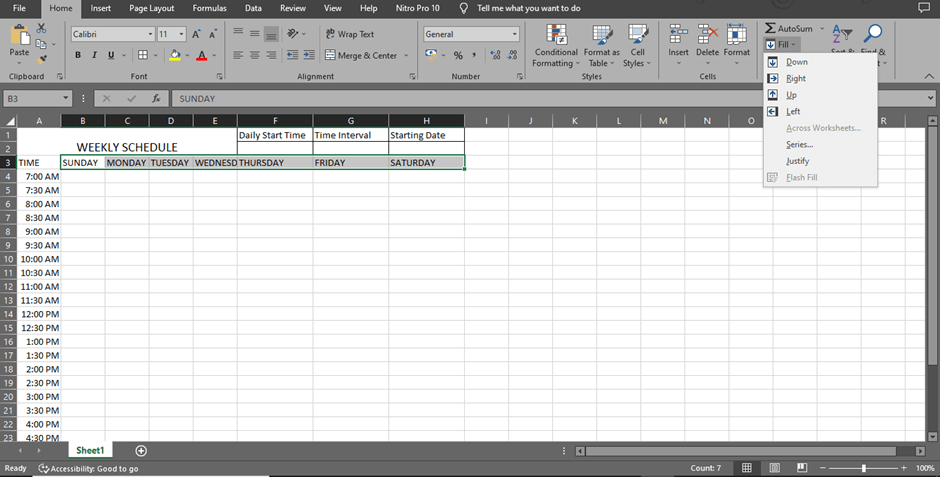Viewport: 940px width, 477px height.
Task: Add a new sheet with plus icon
Action: click(141, 451)
